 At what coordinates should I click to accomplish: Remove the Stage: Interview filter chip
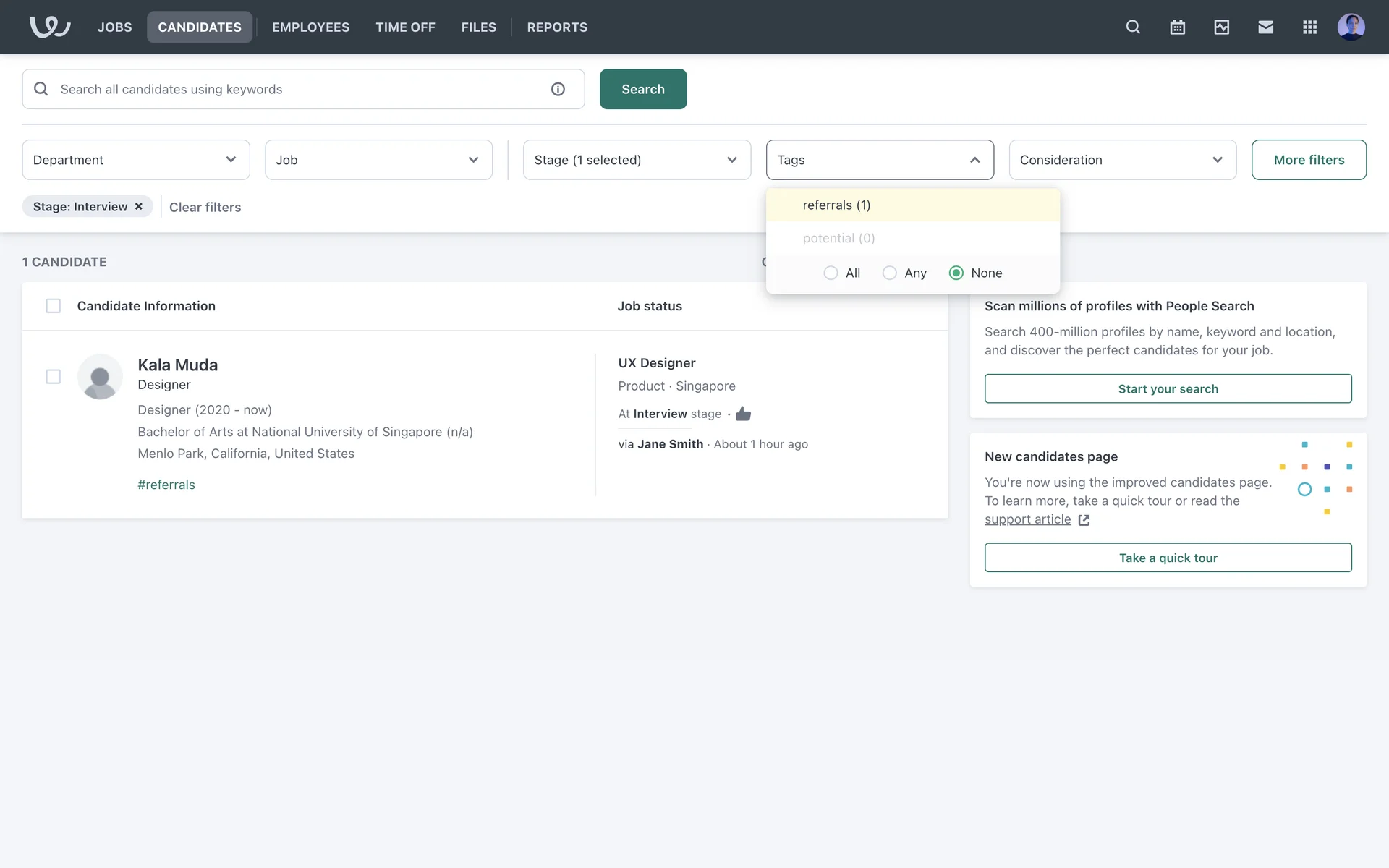point(139,206)
